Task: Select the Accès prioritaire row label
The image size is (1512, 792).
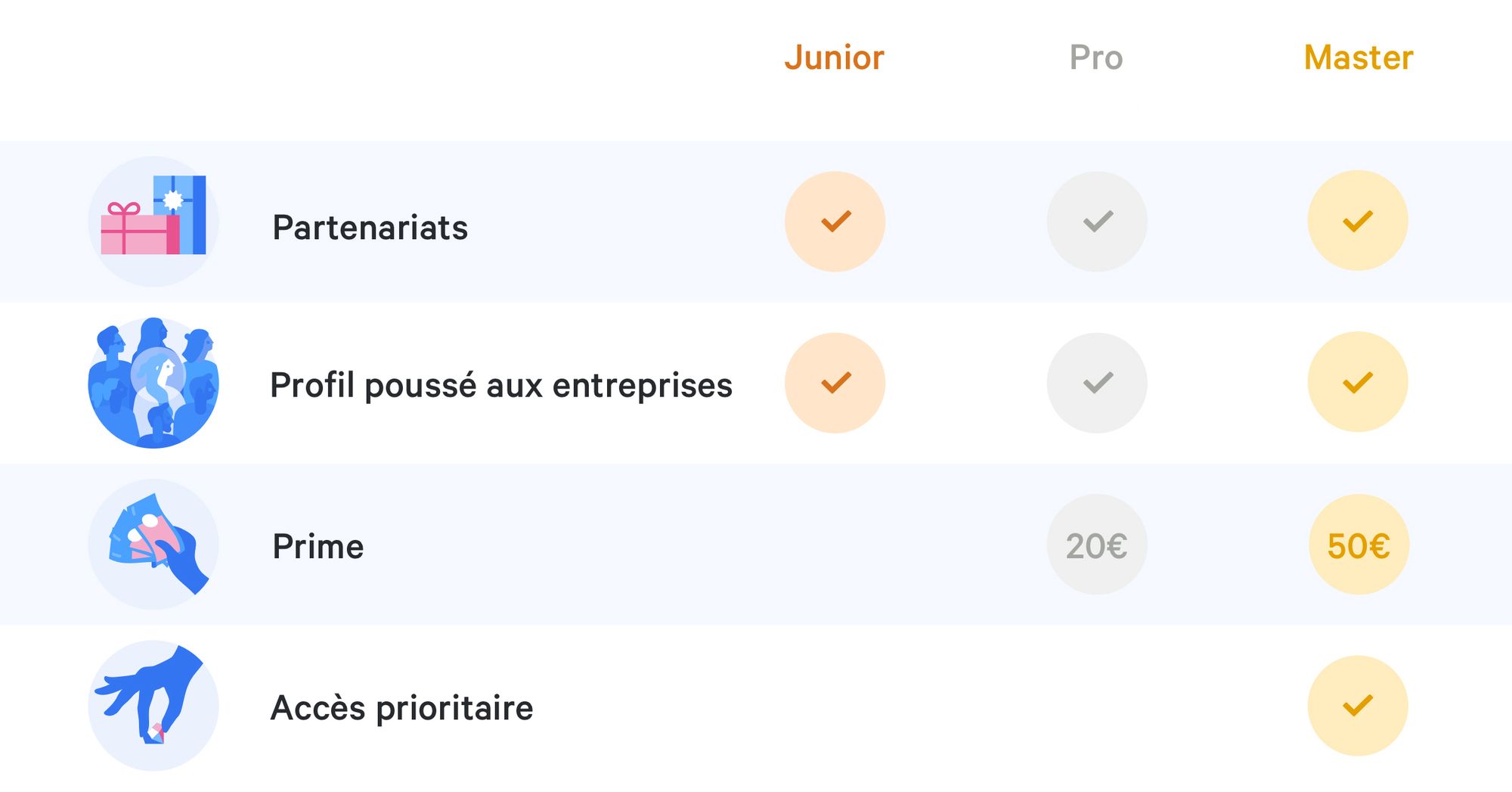Action: [x=402, y=708]
